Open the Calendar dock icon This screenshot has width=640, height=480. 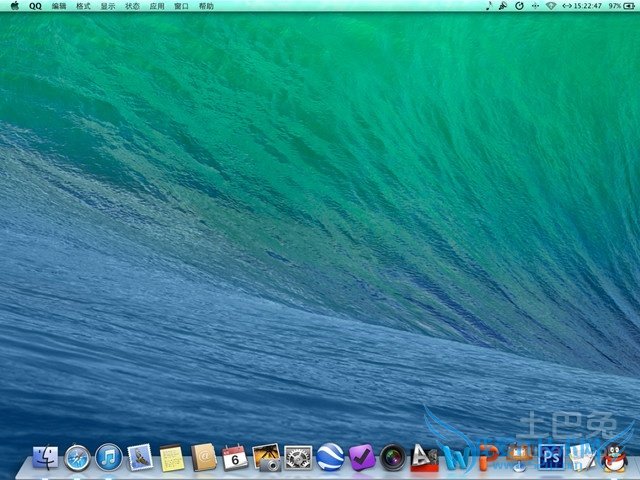(235, 458)
